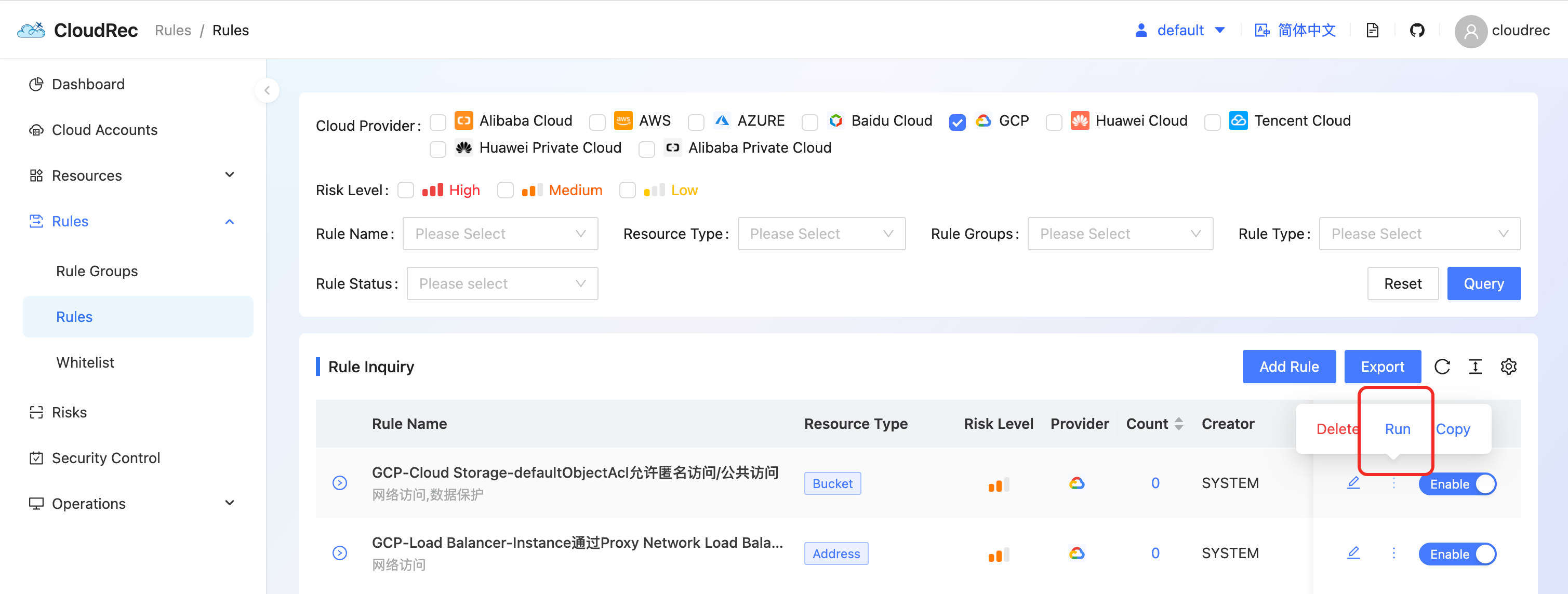The image size is (1568, 594).
Task: Open more actions for GCP-Cloud Storage rule
Action: [1393, 483]
